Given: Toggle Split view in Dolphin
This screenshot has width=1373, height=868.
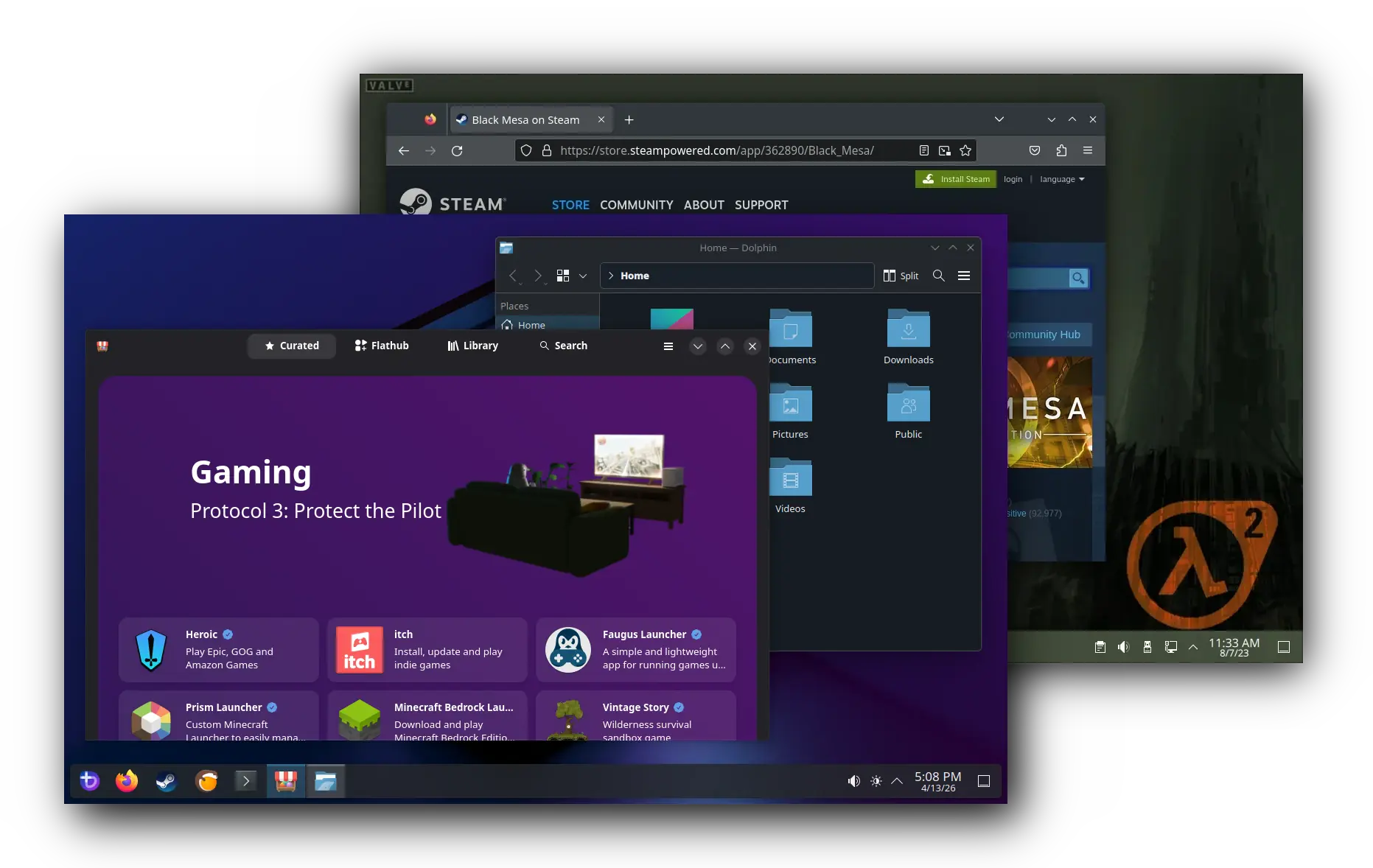Looking at the screenshot, I should [900, 276].
